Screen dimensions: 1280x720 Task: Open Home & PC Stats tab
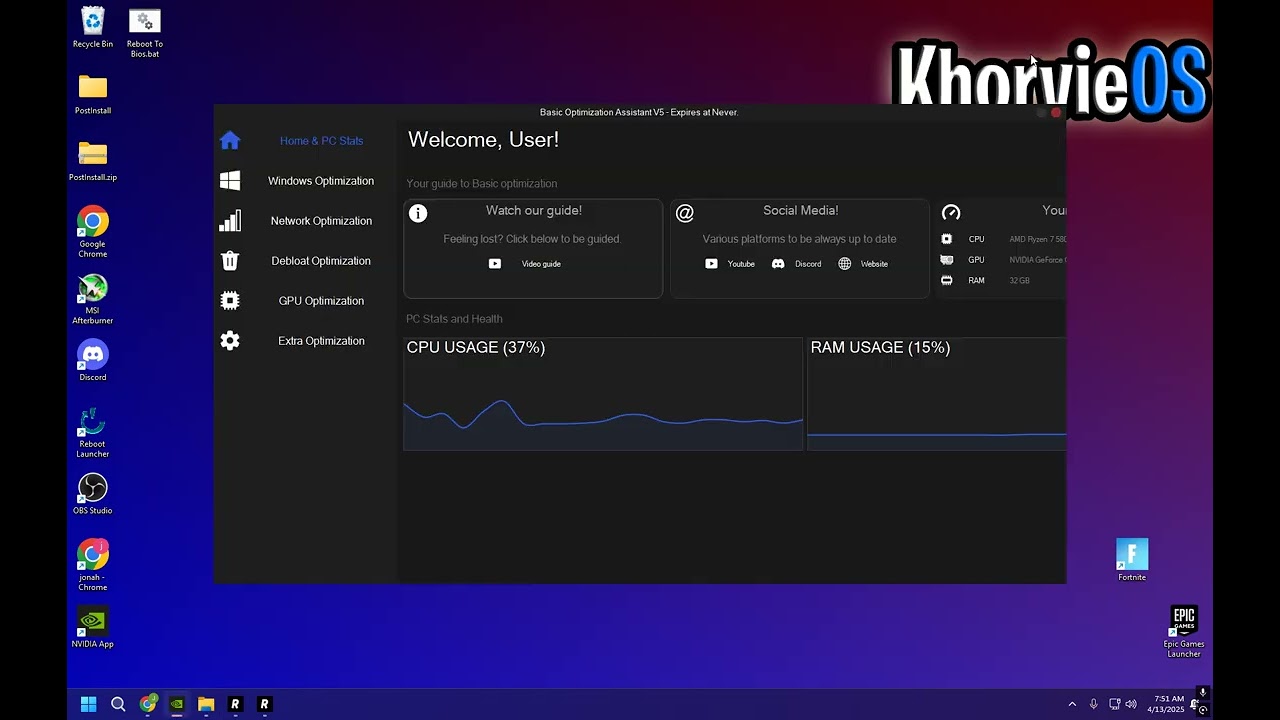pos(321,141)
